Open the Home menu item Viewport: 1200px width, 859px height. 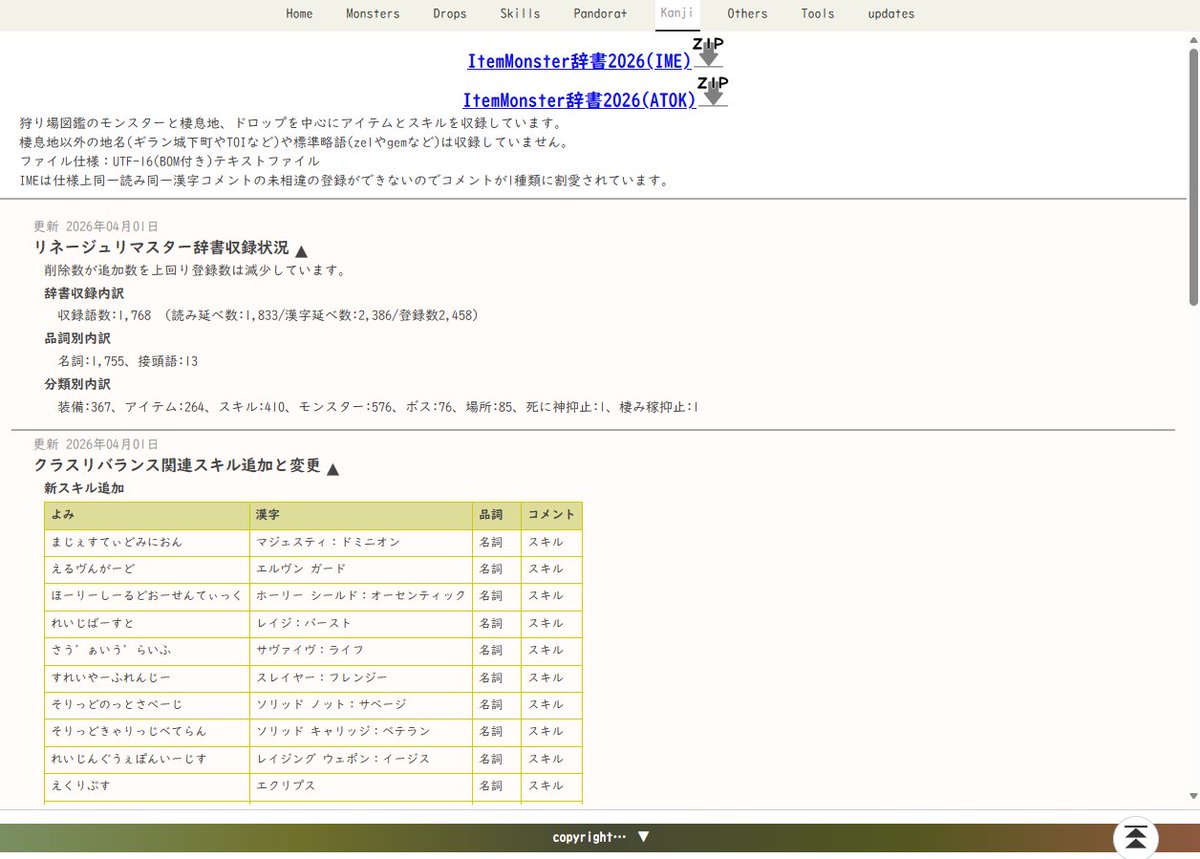coord(299,14)
